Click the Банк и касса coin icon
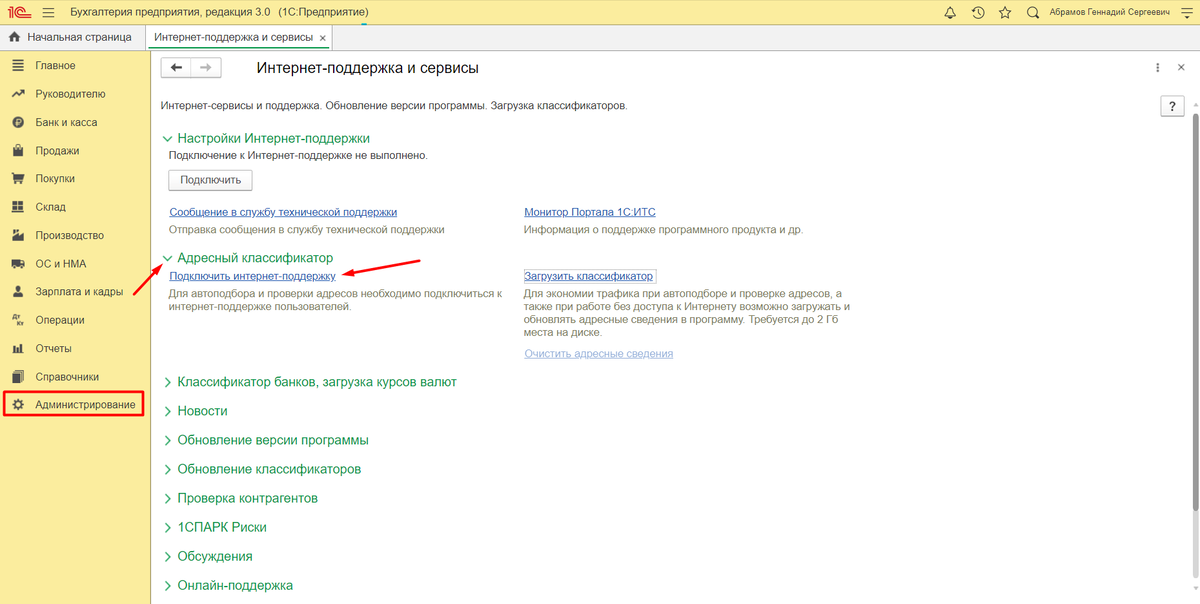 click(17, 122)
